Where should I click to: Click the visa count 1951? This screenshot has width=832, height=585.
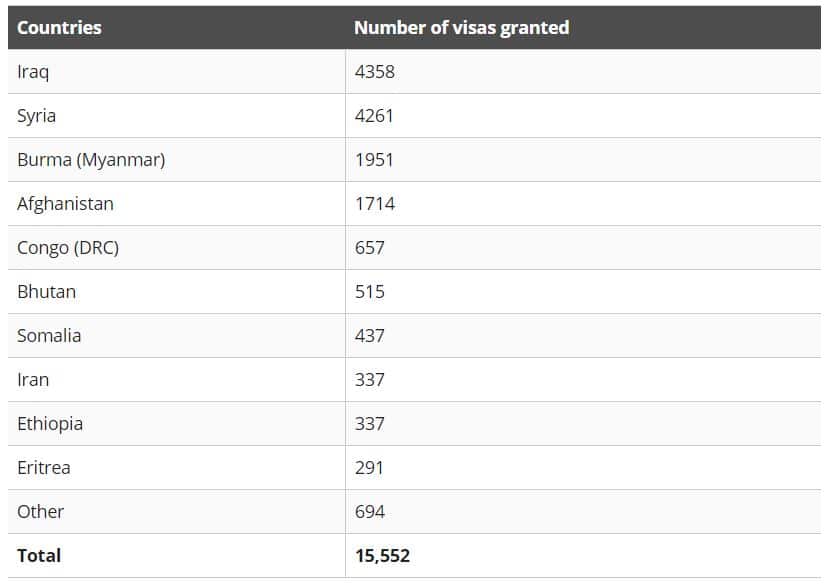[x=375, y=160]
